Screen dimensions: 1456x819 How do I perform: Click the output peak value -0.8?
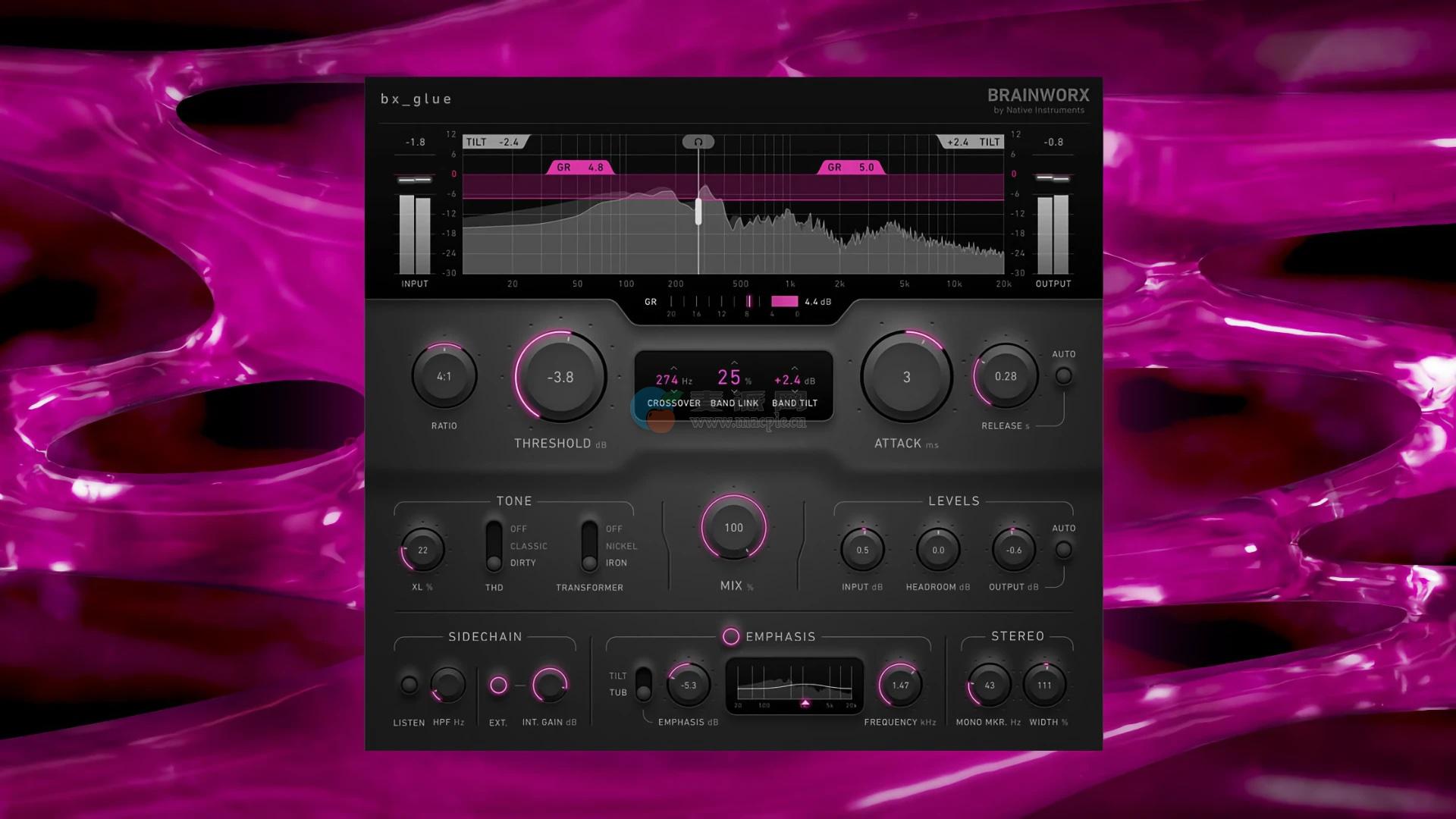(x=1053, y=142)
